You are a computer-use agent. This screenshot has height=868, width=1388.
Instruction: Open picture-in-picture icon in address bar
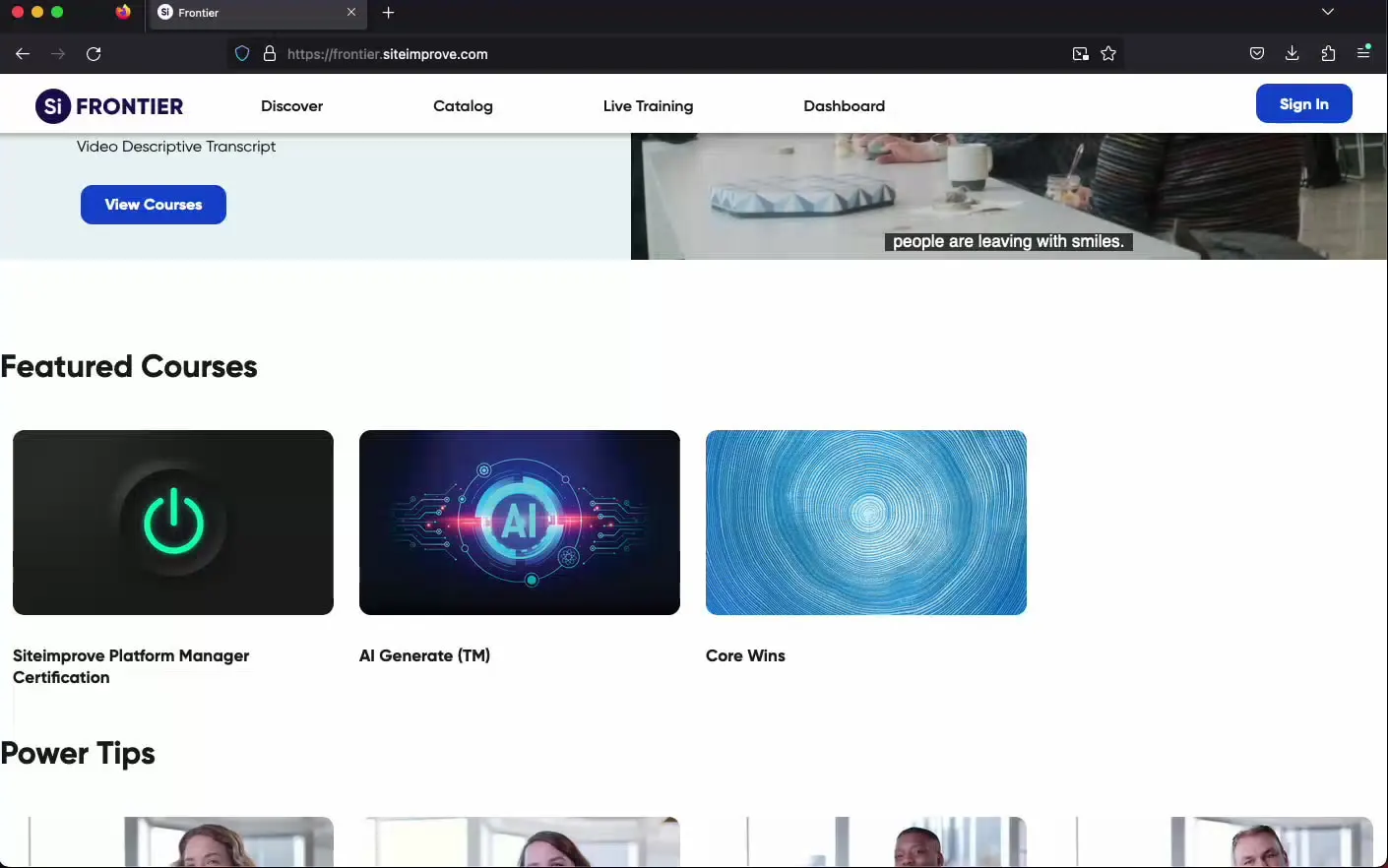point(1080,54)
